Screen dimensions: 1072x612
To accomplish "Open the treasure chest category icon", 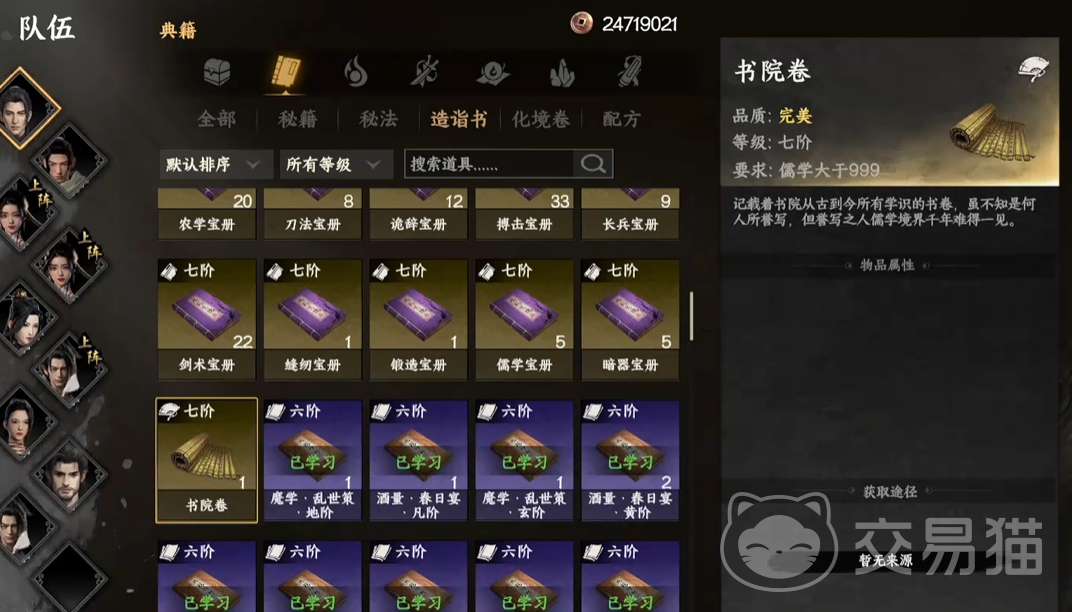I will [x=217, y=72].
